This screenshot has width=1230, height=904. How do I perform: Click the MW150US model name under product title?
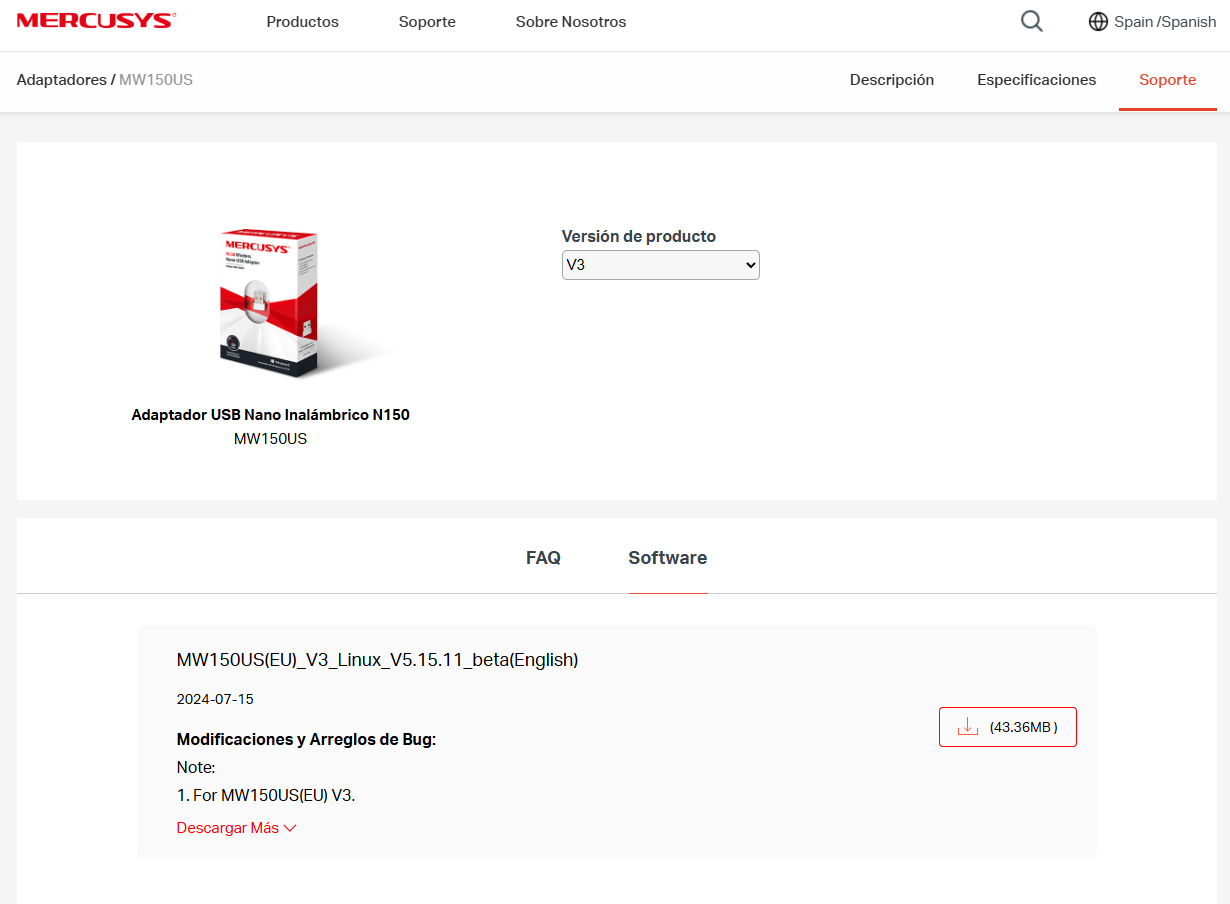pos(270,439)
